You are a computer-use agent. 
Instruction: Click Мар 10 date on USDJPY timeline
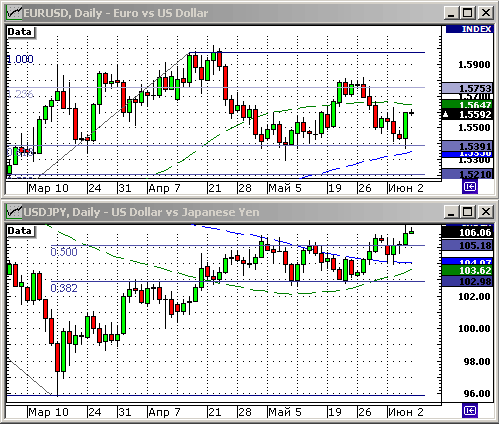click(x=48, y=412)
